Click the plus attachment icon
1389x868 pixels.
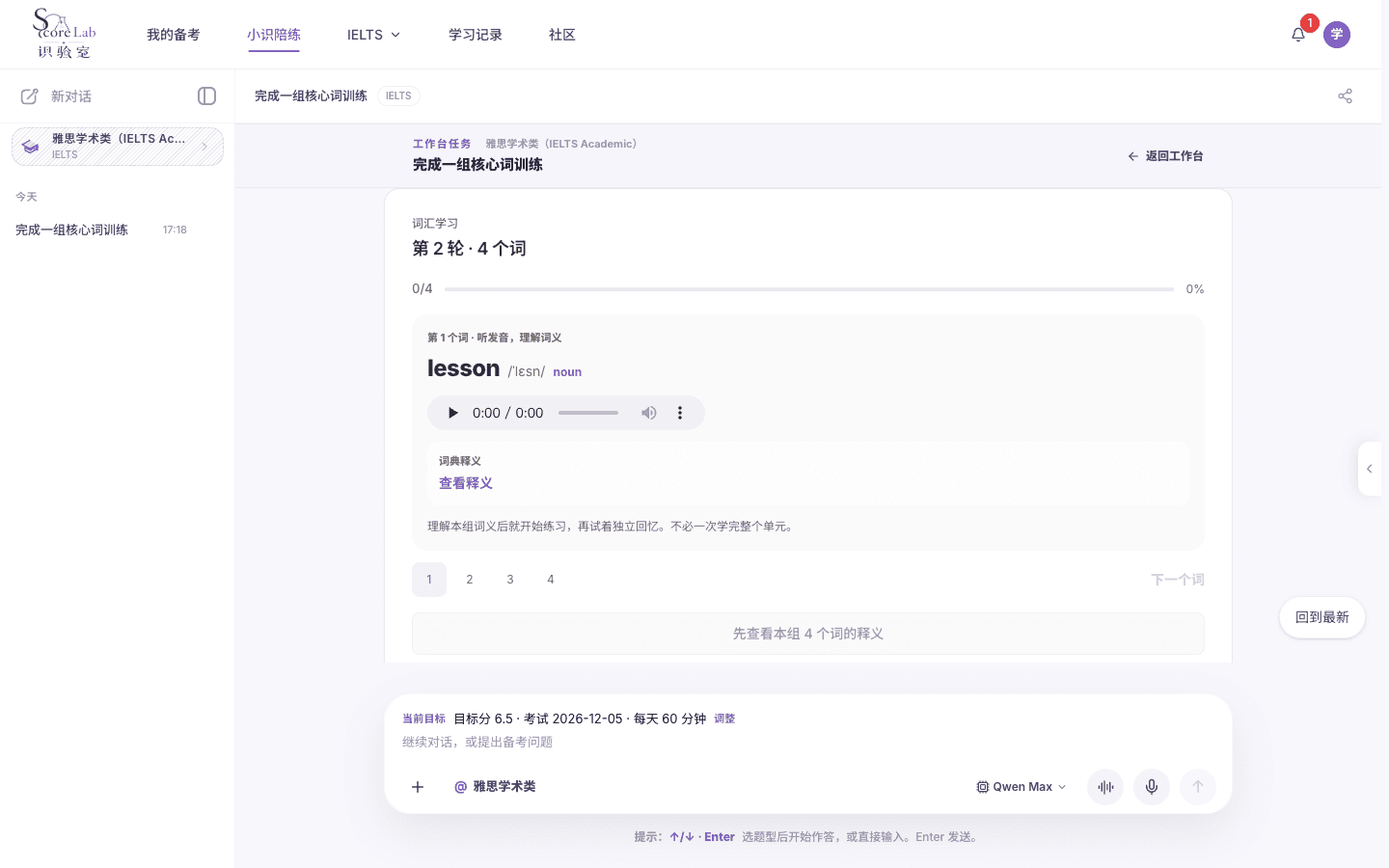[418, 787]
